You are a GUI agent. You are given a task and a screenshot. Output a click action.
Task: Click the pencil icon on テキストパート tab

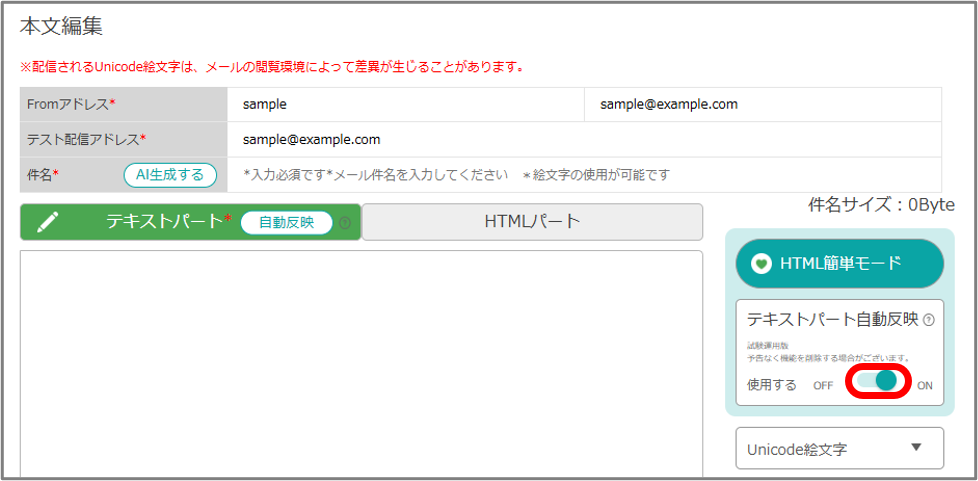pyautogui.click(x=48, y=222)
